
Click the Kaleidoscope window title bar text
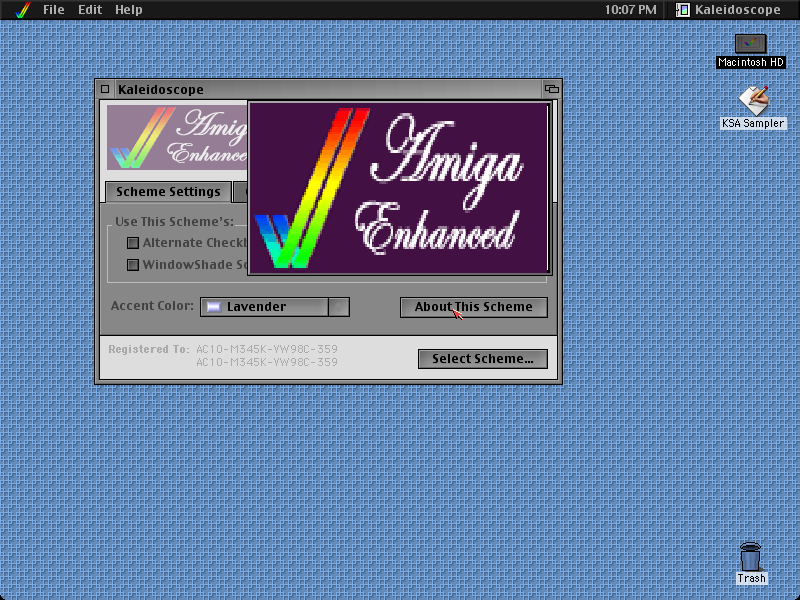pyautogui.click(x=161, y=90)
